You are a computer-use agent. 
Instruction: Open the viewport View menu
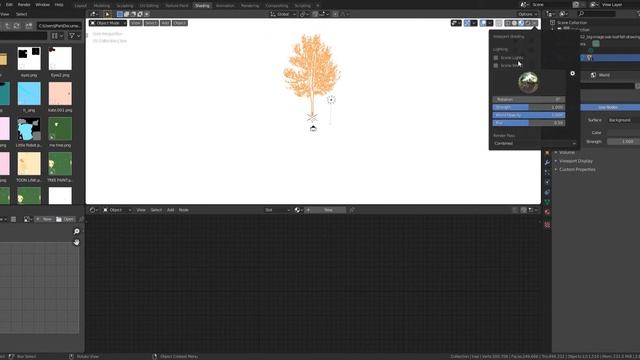(136, 23)
